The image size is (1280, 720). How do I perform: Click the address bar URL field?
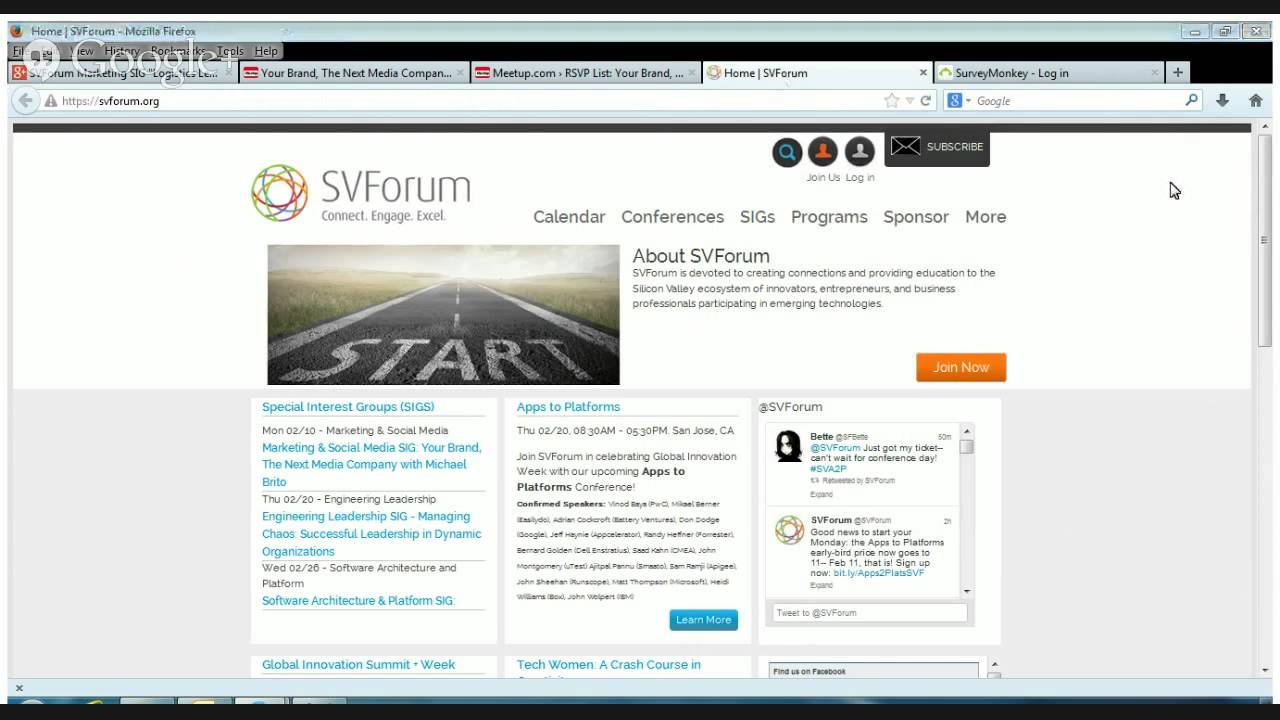[x=470, y=101]
